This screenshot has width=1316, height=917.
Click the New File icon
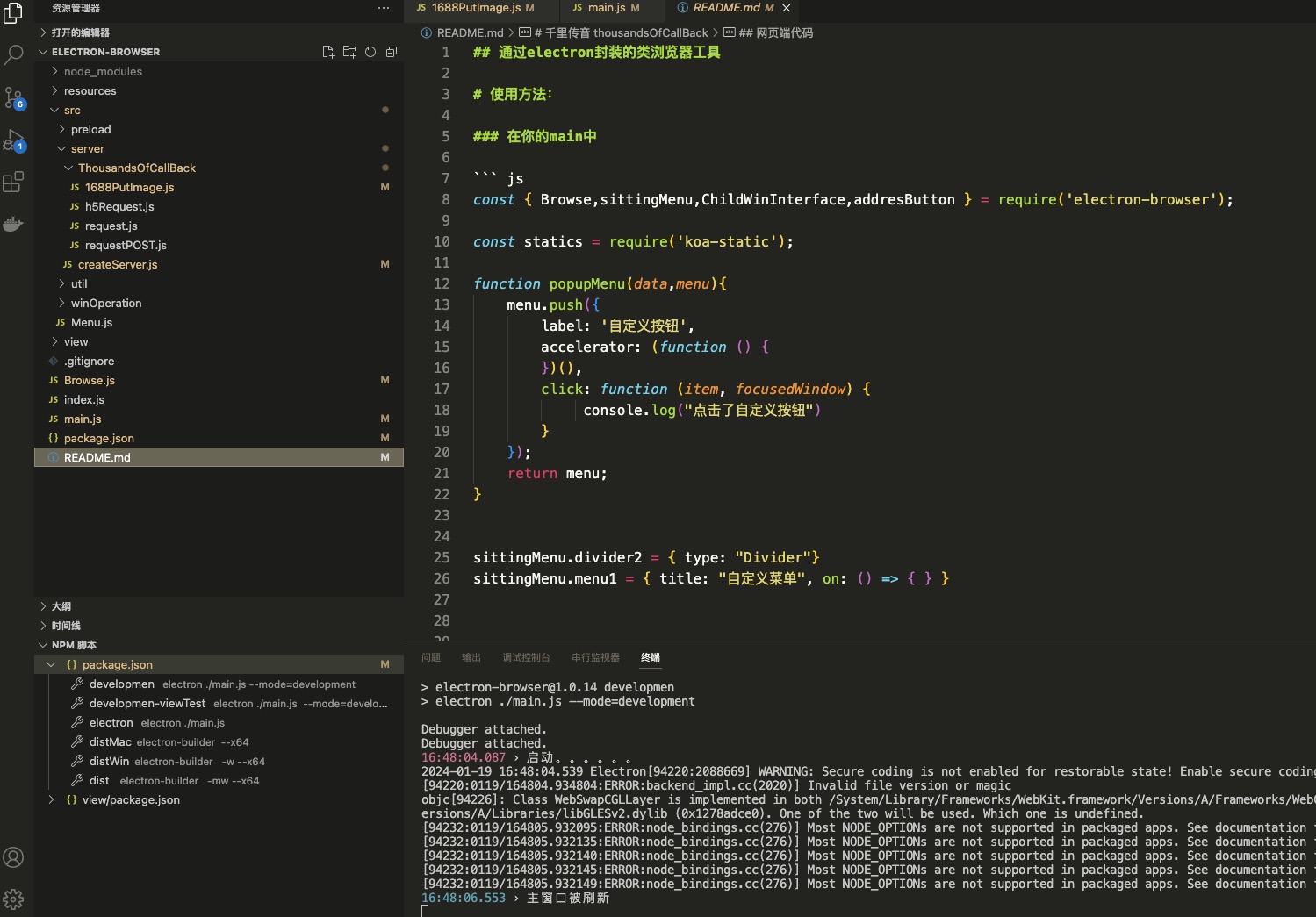328,52
